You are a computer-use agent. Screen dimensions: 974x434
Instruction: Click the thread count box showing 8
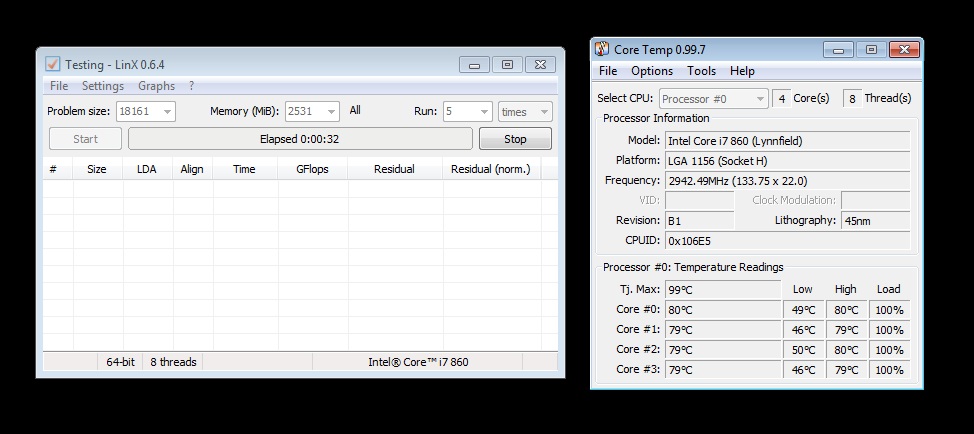(x=852, y=99)
